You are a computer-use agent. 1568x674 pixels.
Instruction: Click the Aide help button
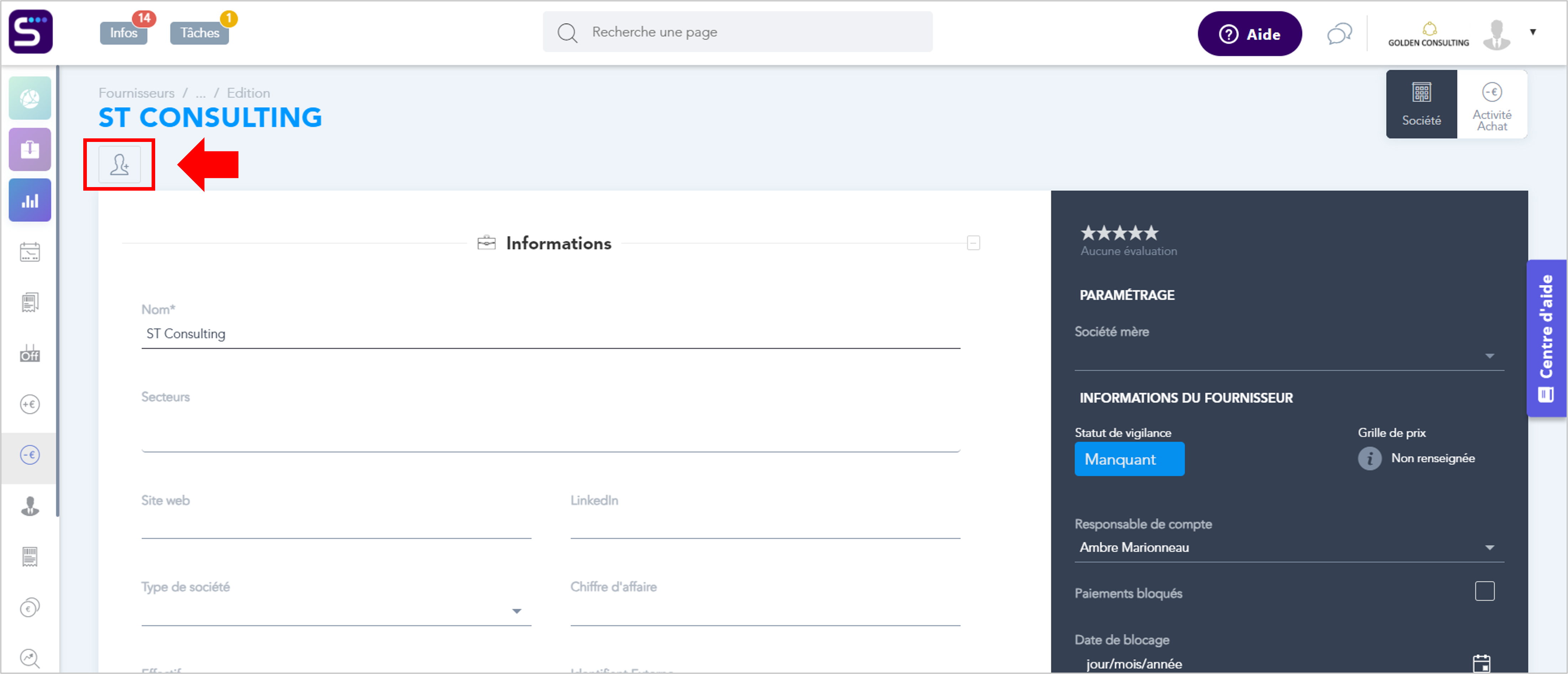[x=1249, y=34]
